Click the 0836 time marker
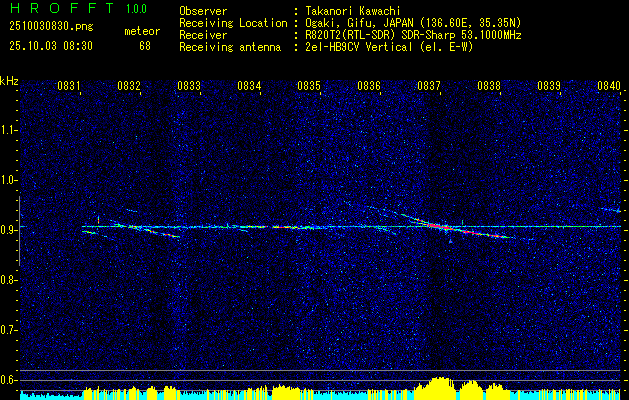Image resolution: width=629 pixels, height=400 pixels. point(369,85)
